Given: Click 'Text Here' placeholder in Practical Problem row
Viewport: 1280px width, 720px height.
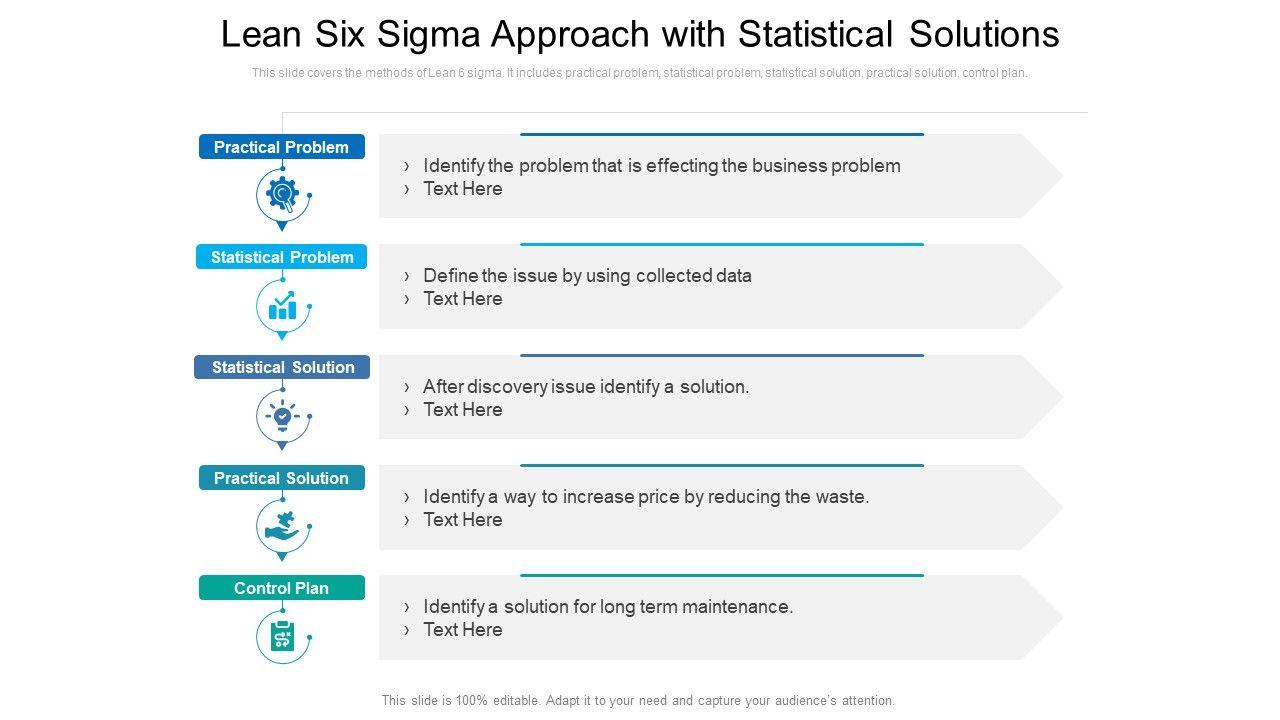Looking at the screenshot, I should pos(462,189).
